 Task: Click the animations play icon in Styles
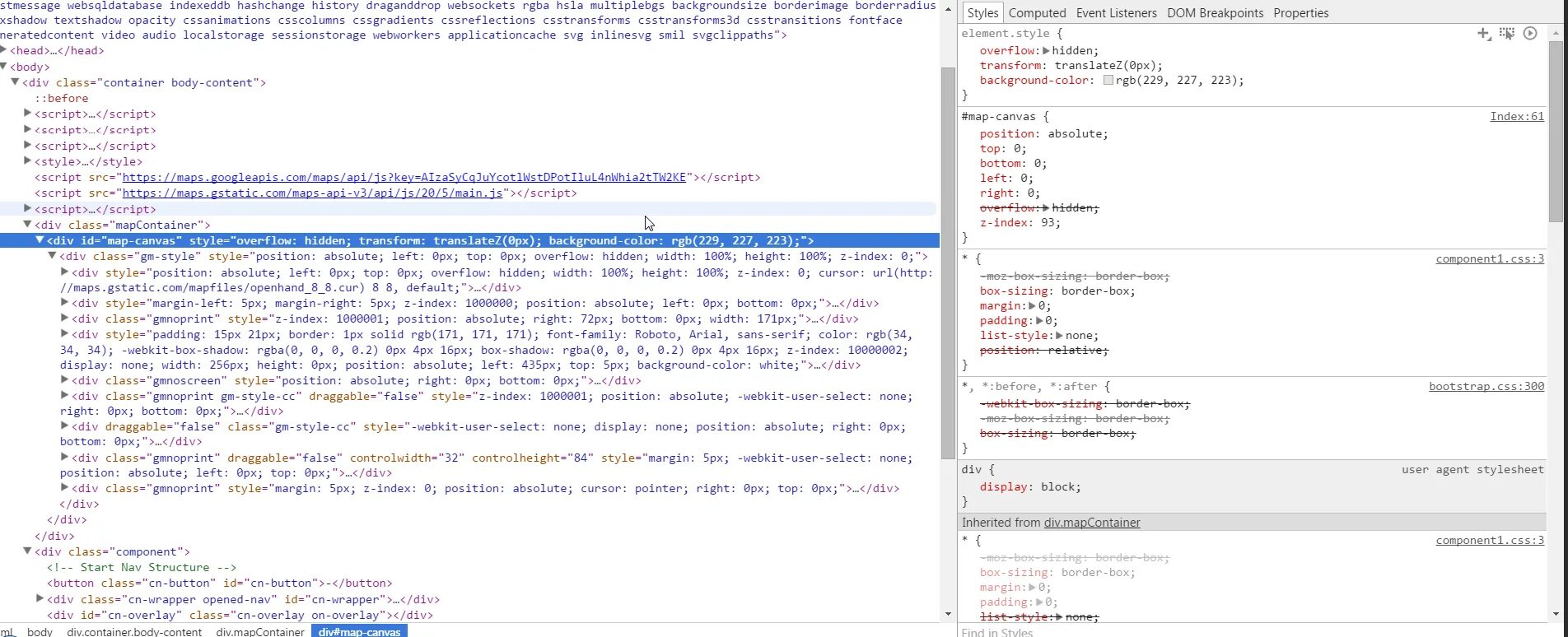[1530, 34]
